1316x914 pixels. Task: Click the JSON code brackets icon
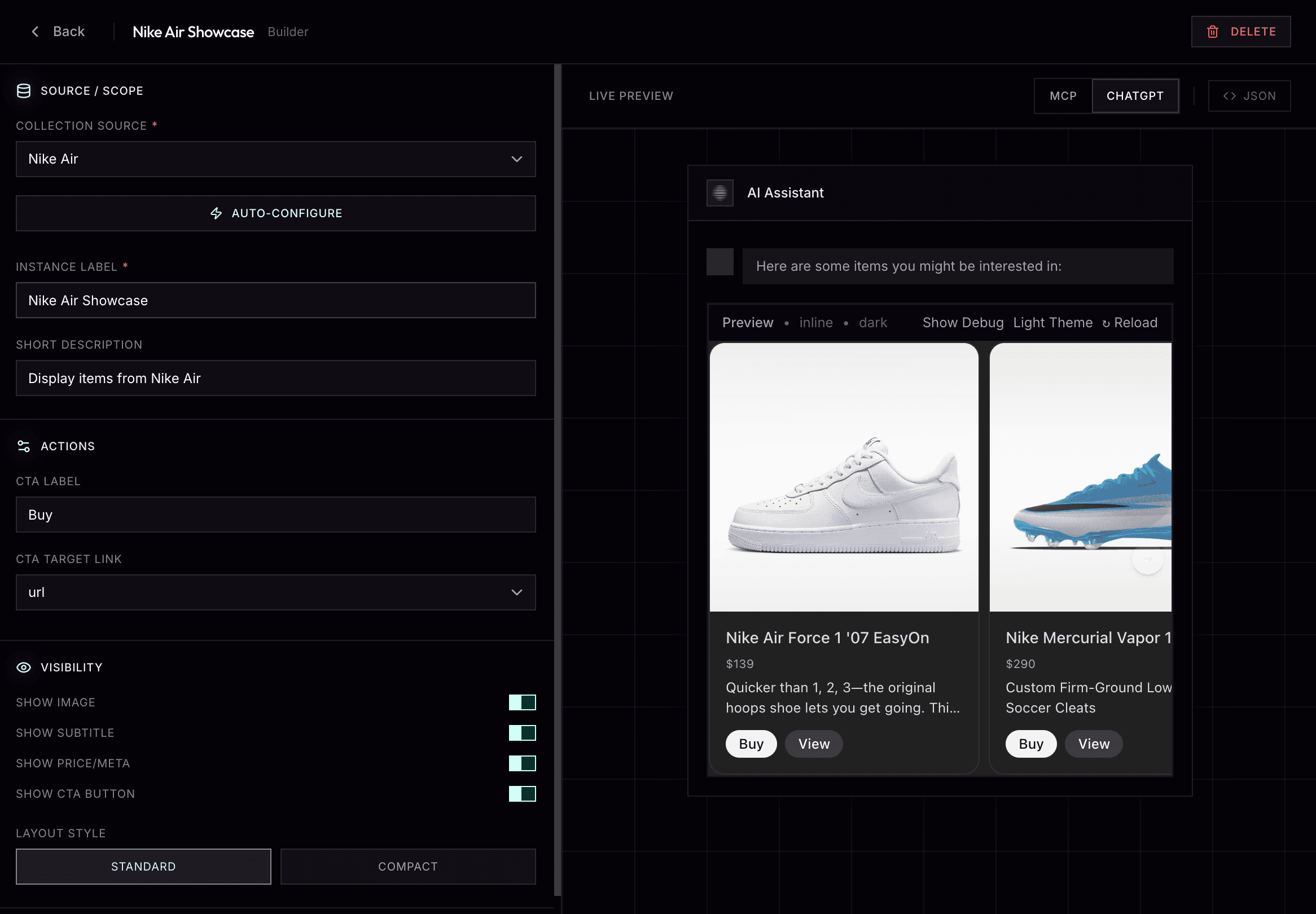coord(1229,96)
